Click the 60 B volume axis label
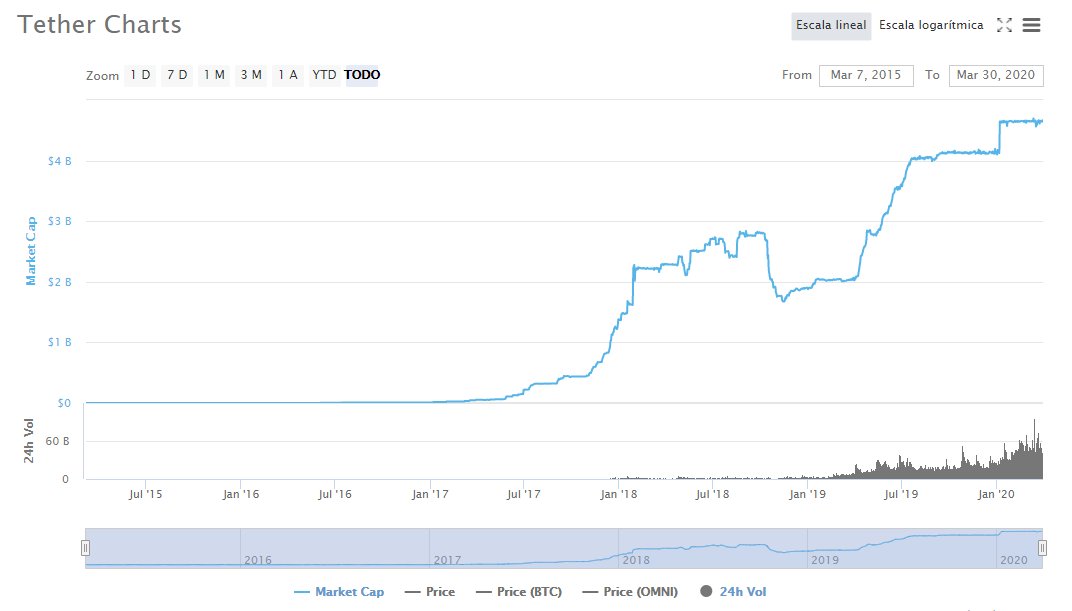1072x611 pixels. click(57, 442)
